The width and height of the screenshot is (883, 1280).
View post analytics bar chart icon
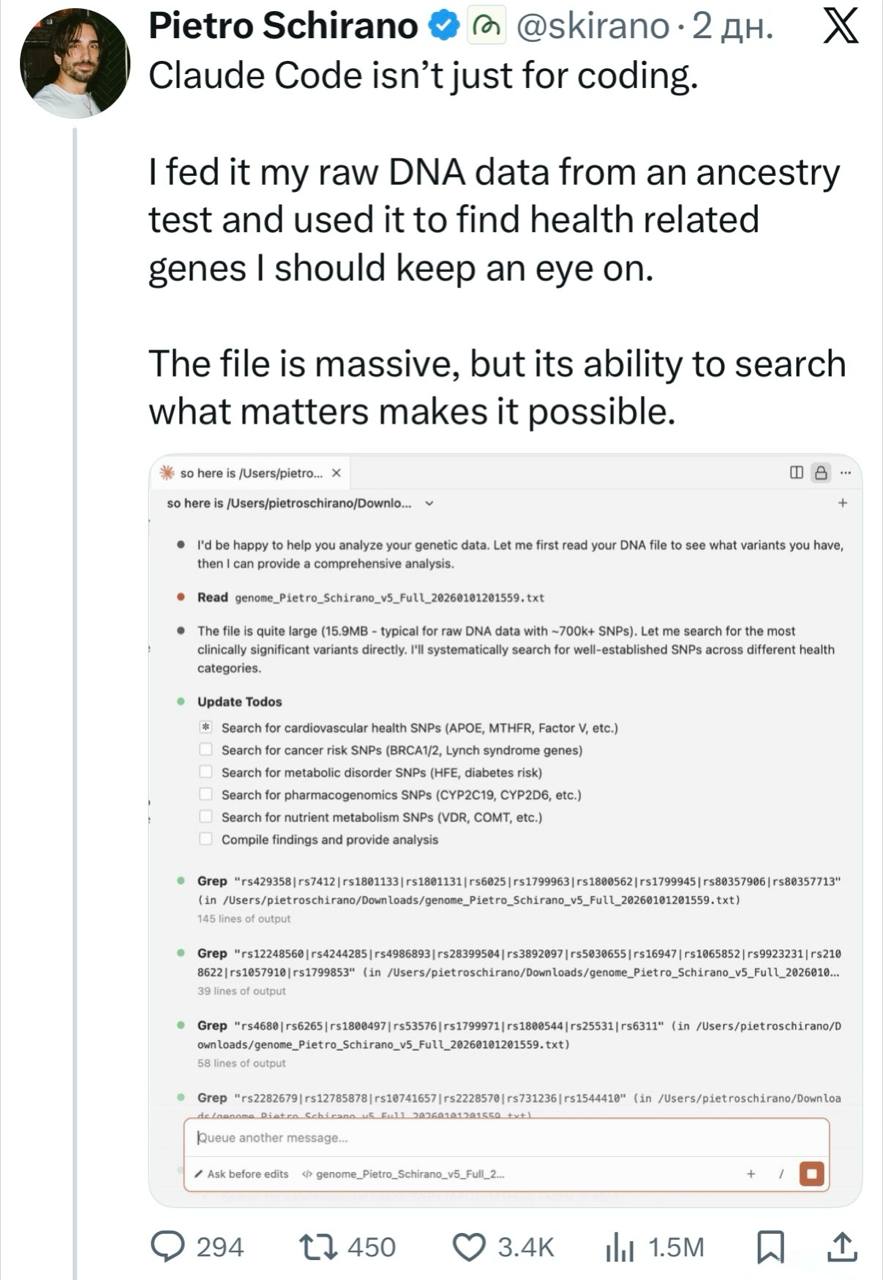[x=622, y=1247]
